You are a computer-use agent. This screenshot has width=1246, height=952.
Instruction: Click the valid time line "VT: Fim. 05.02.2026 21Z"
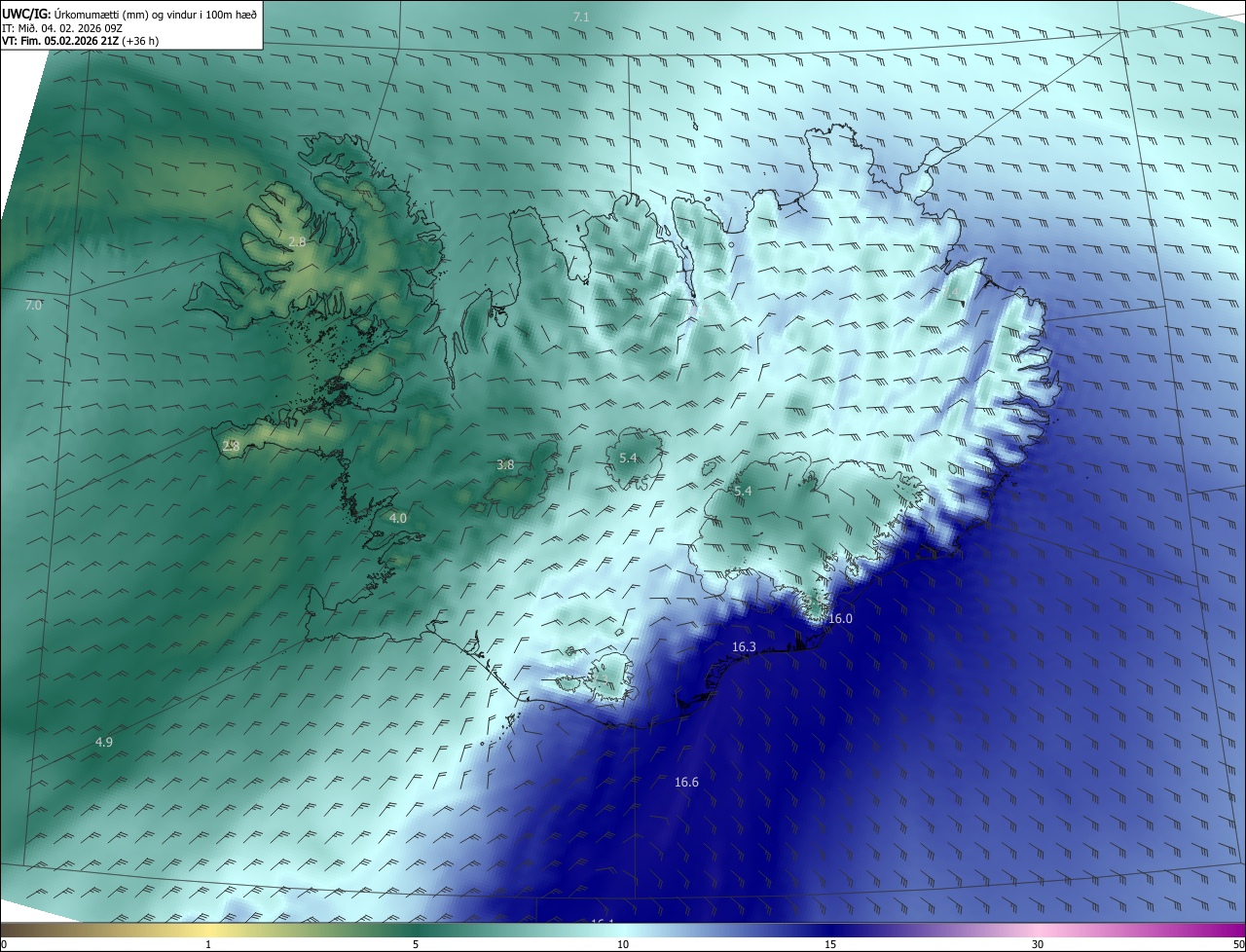[61, 41]
